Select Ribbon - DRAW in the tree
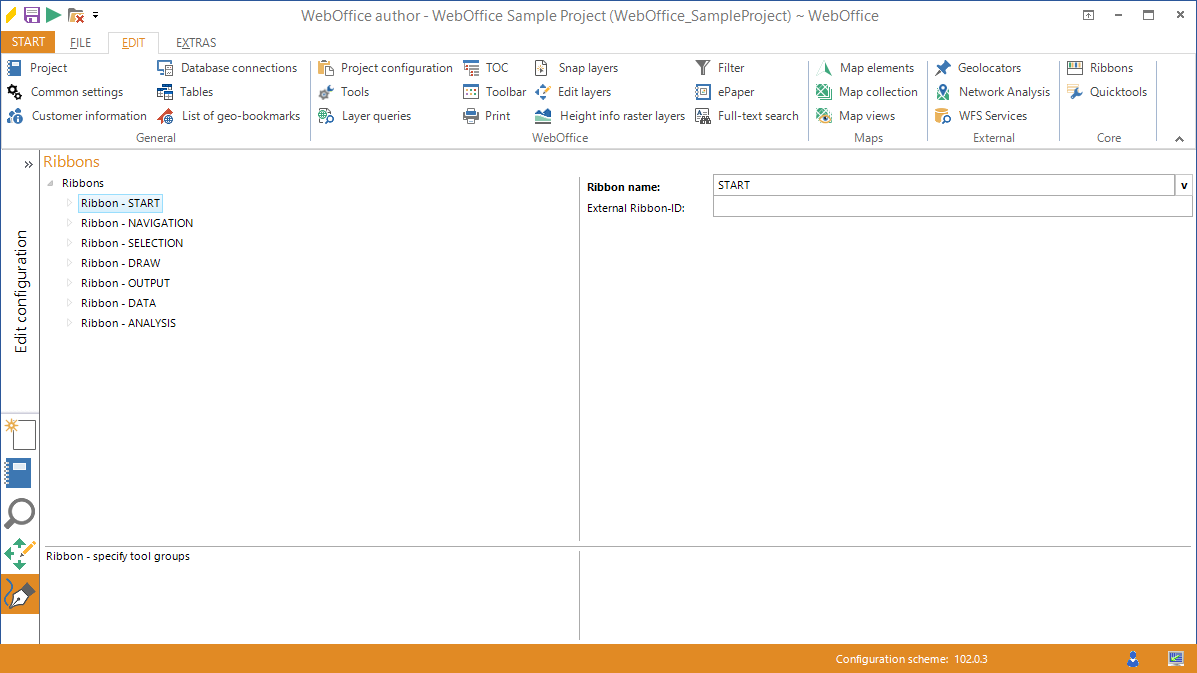The height and width of the screenshot is (673, 1197). [x=120, y=263]
